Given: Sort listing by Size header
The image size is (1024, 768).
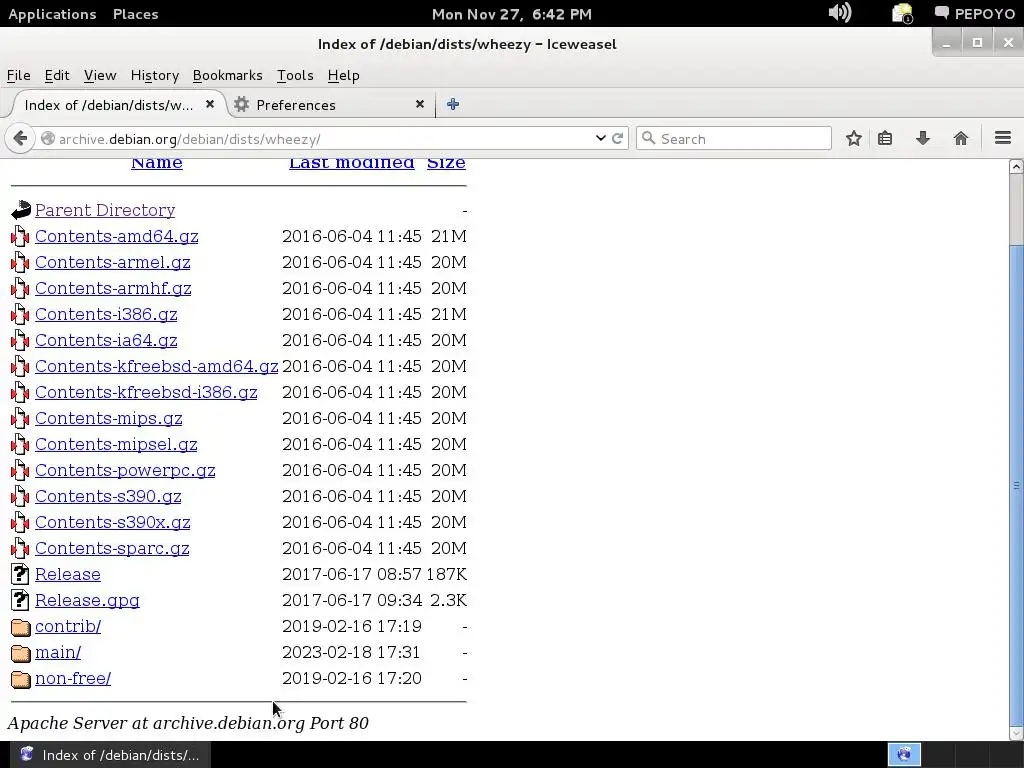Looking at the screenshot, I should click(446, 163).
